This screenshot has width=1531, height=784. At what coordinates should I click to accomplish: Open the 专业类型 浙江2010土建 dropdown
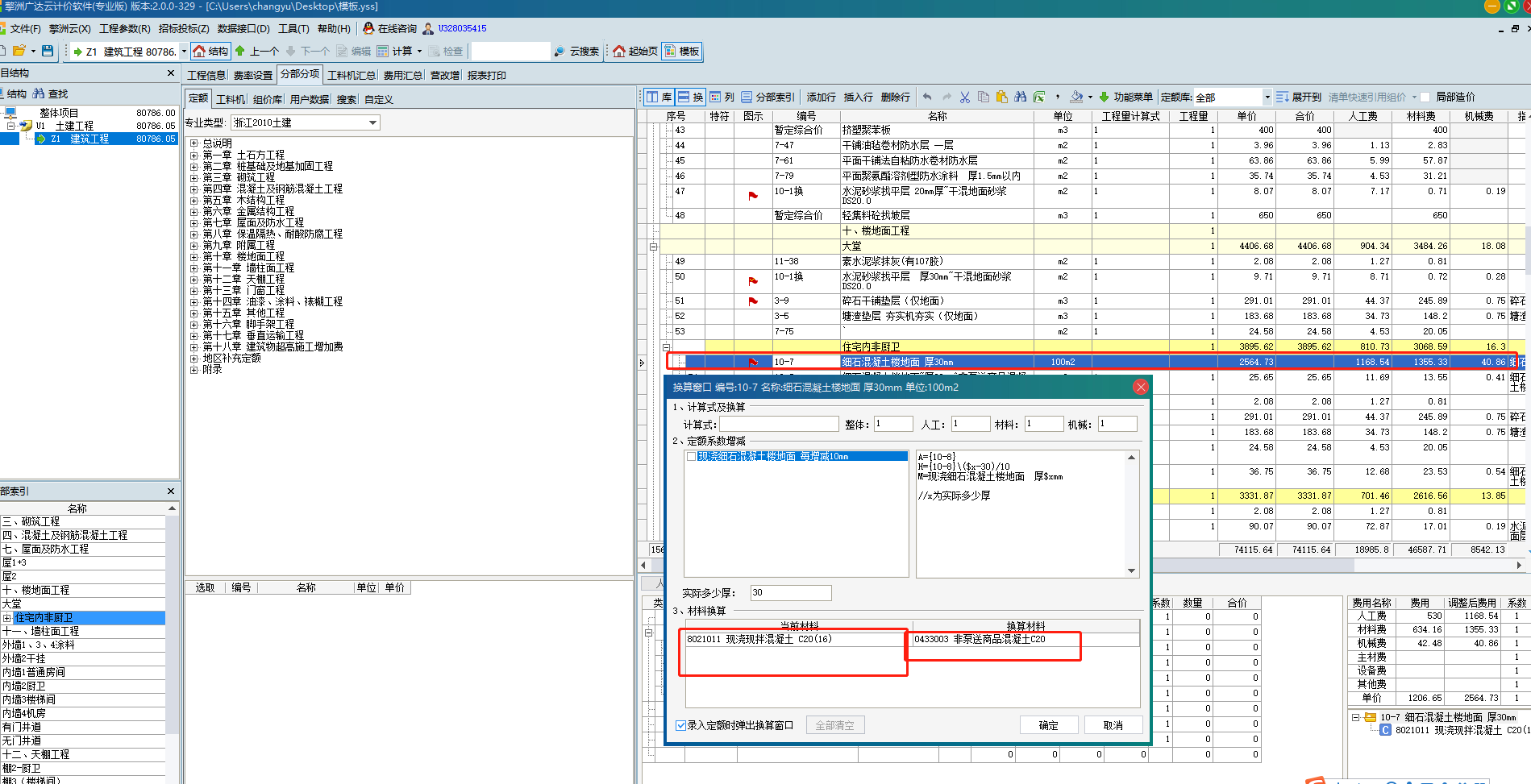[x=372, y=122]
